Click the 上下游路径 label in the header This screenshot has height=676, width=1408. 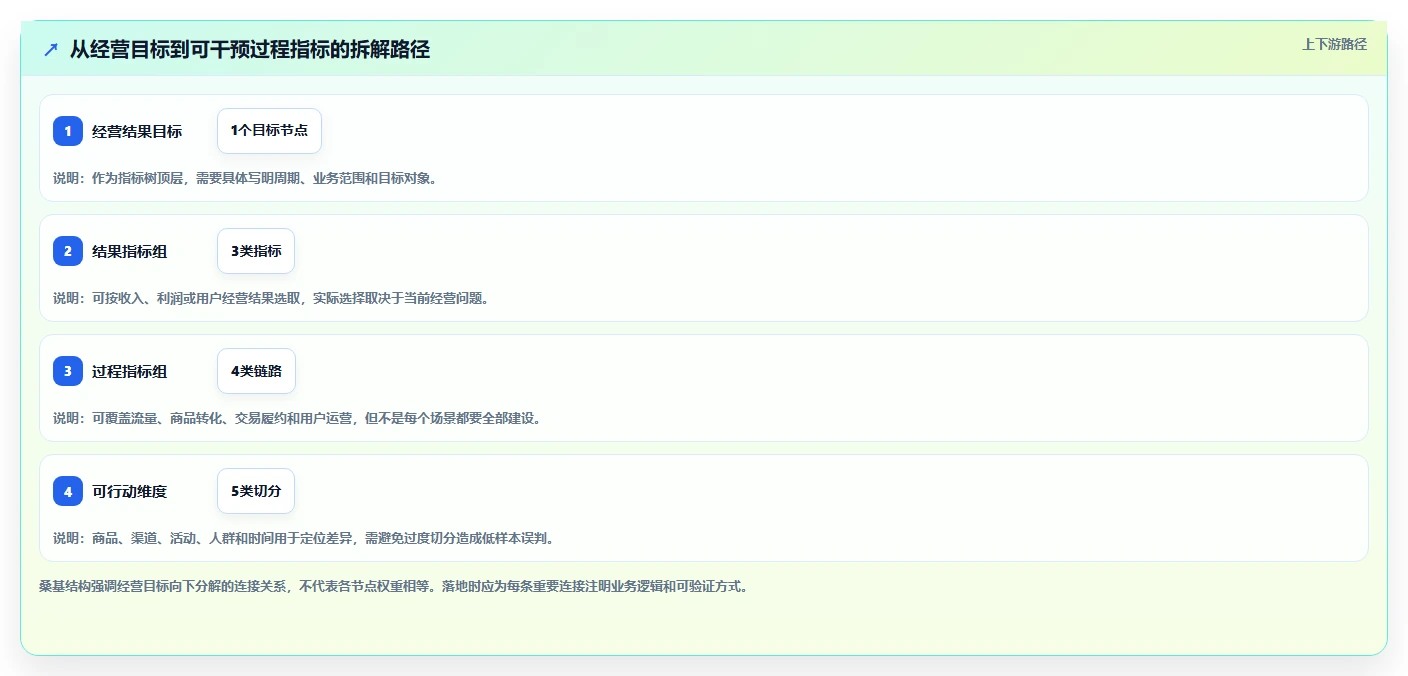[1334, 44]
